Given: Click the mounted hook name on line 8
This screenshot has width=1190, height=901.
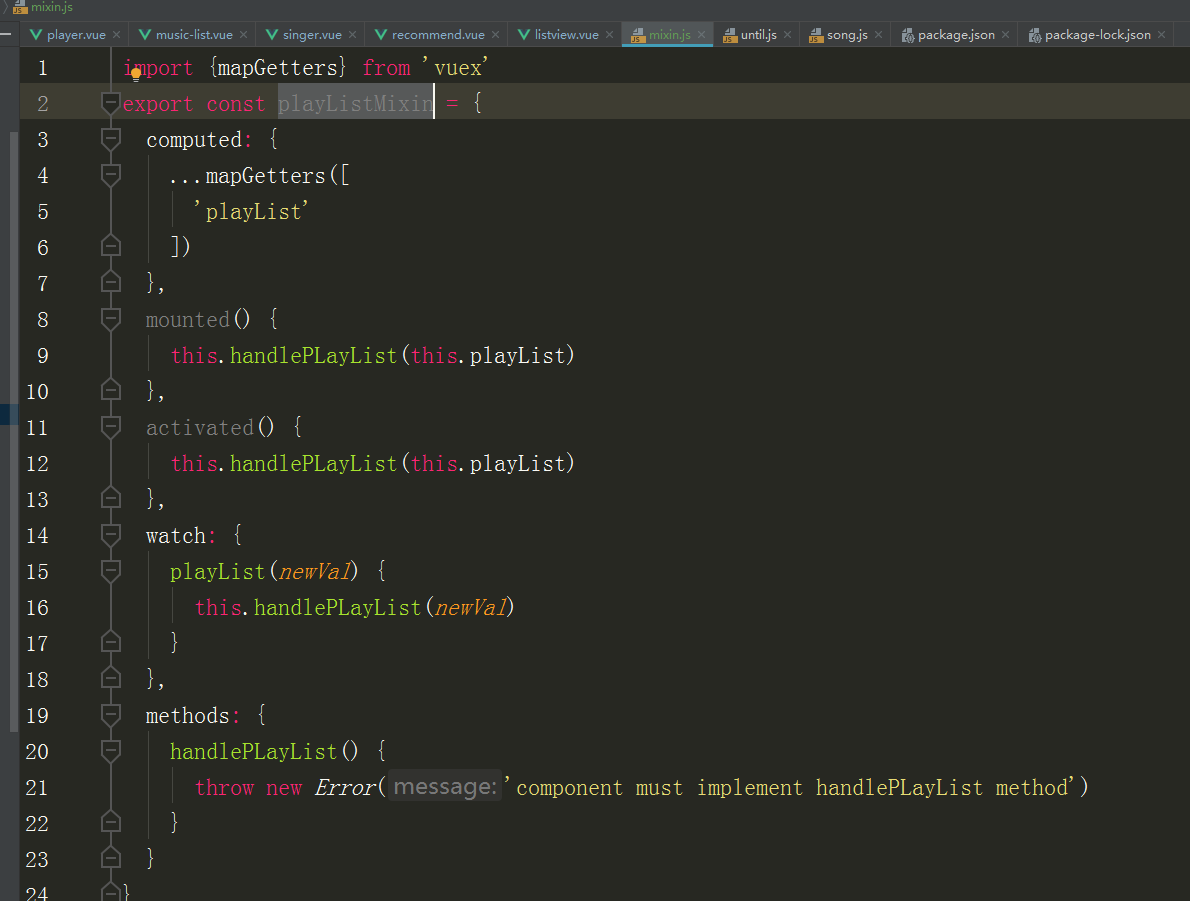Looking at the screenshot, I should [x=187, y=320].
